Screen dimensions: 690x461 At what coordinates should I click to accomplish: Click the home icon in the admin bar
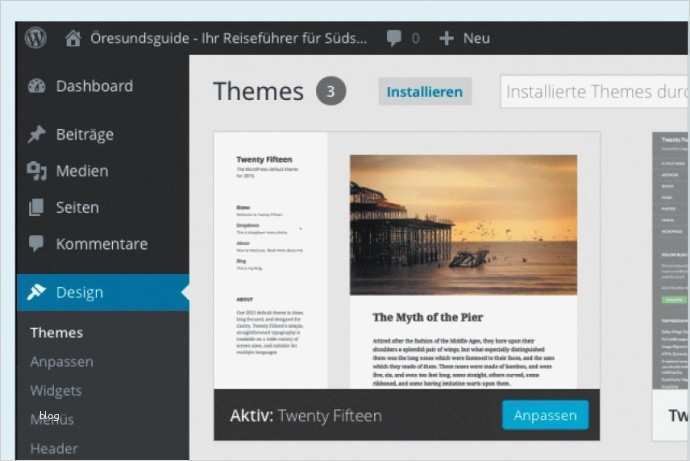pyautogui.click(x=73, y=38)
